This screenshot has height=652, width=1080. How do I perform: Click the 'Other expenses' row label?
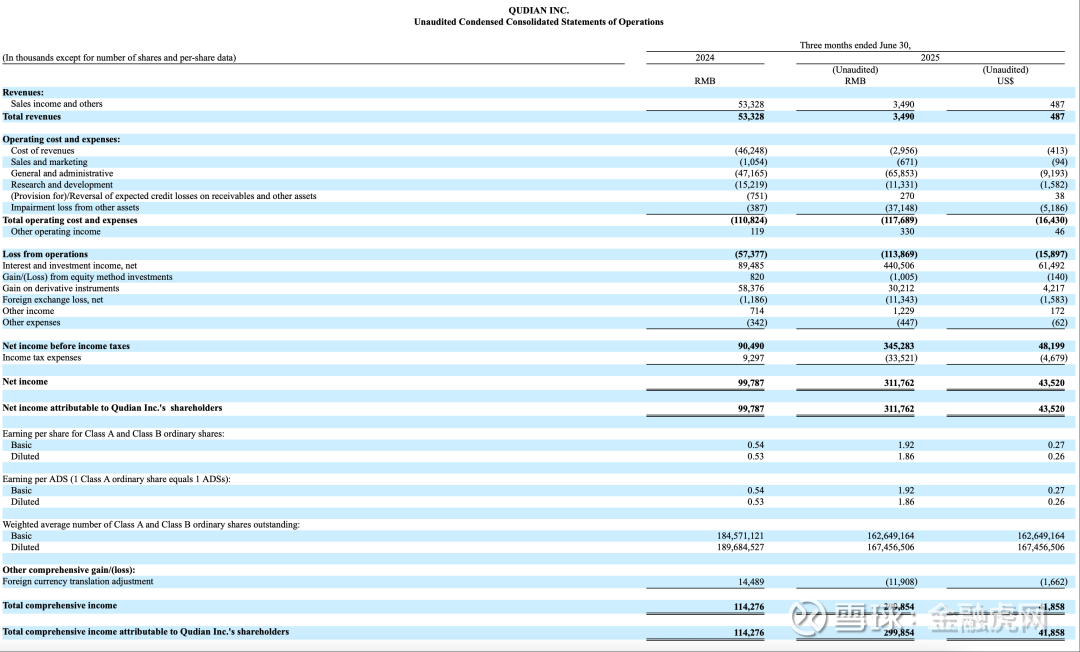click(31, 322)
